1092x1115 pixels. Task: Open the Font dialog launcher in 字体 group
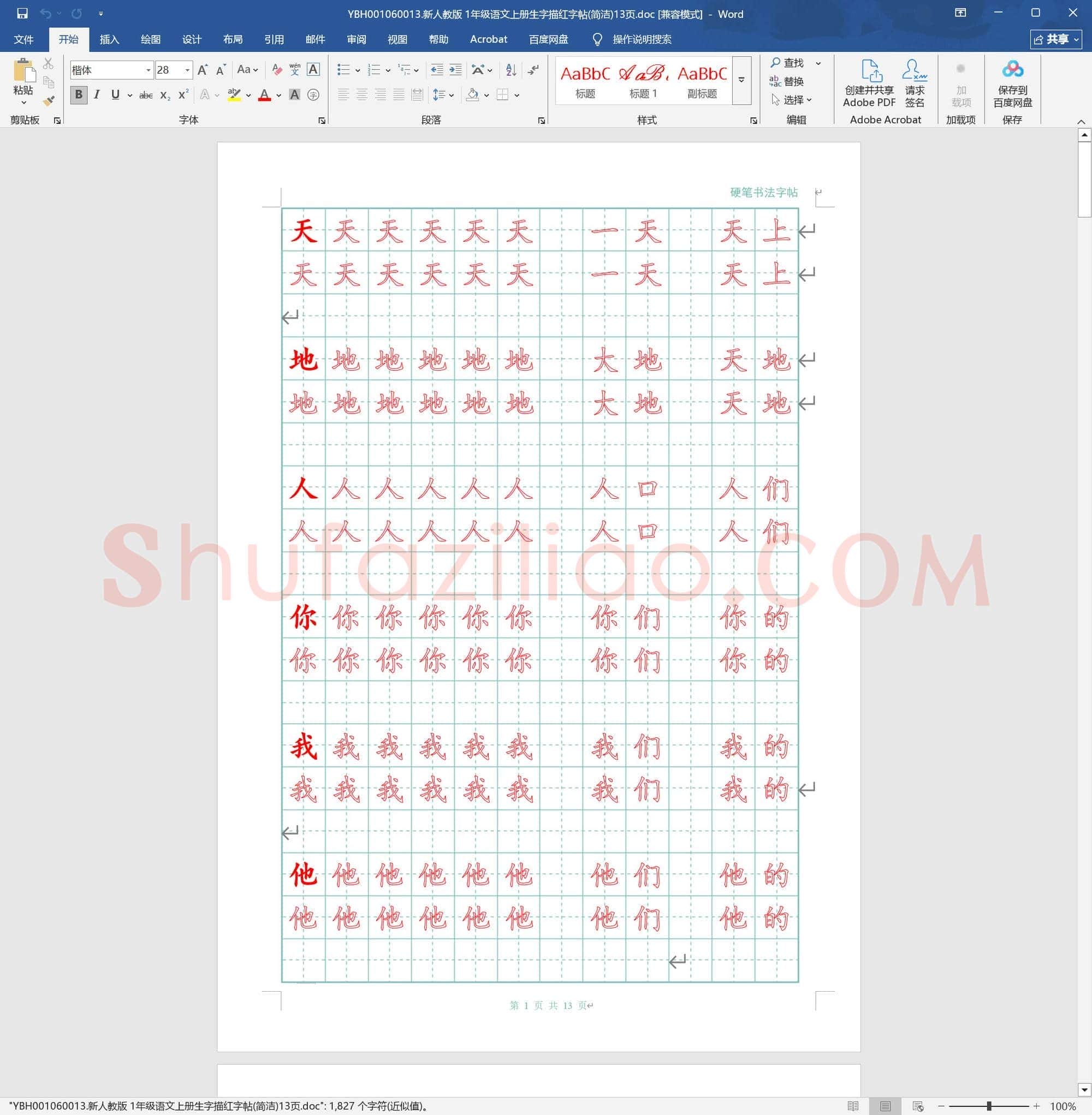[x=321, y=121]
